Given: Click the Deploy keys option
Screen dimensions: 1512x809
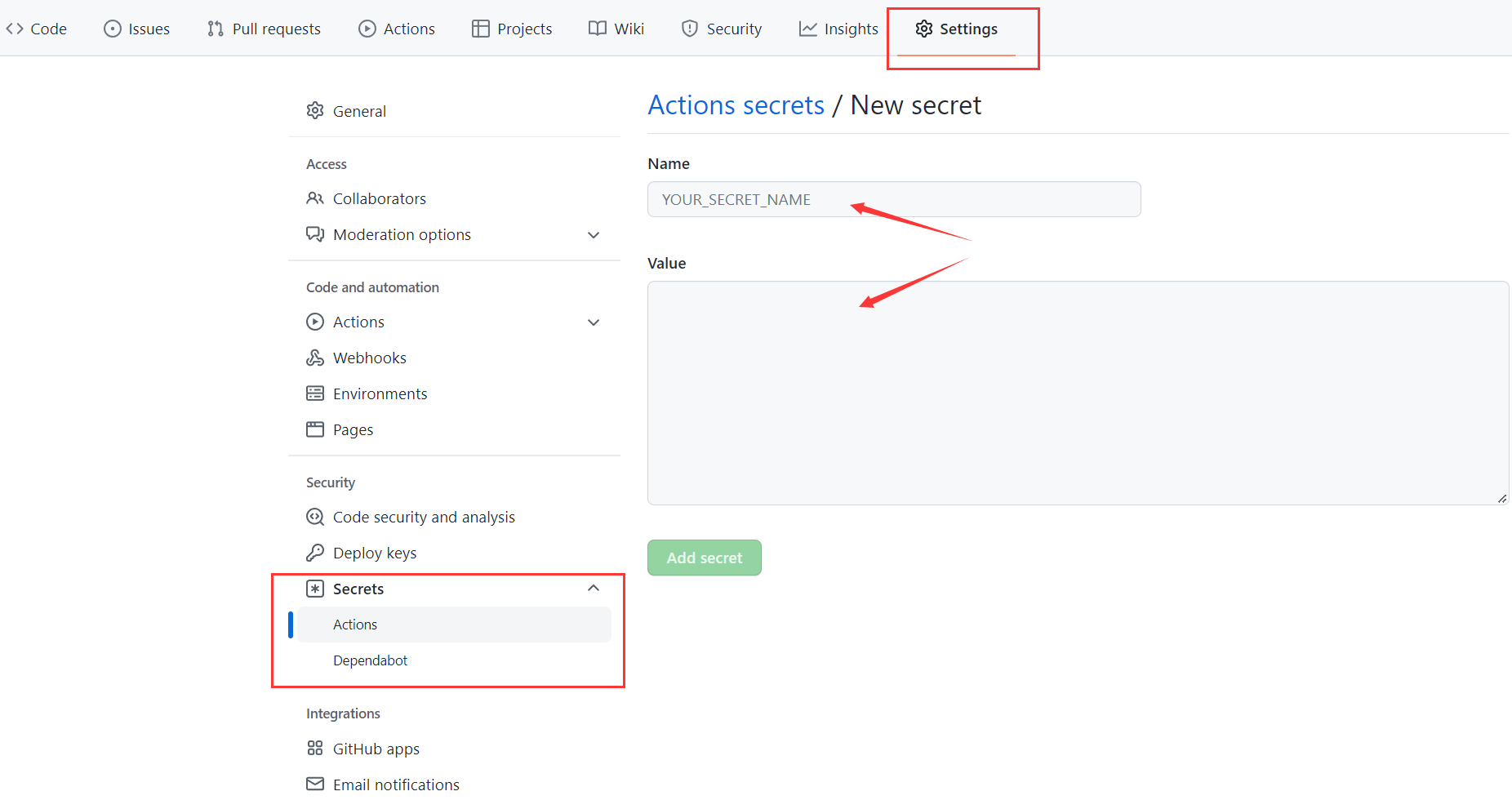Looking at the screenshot, I should [375, 553].
